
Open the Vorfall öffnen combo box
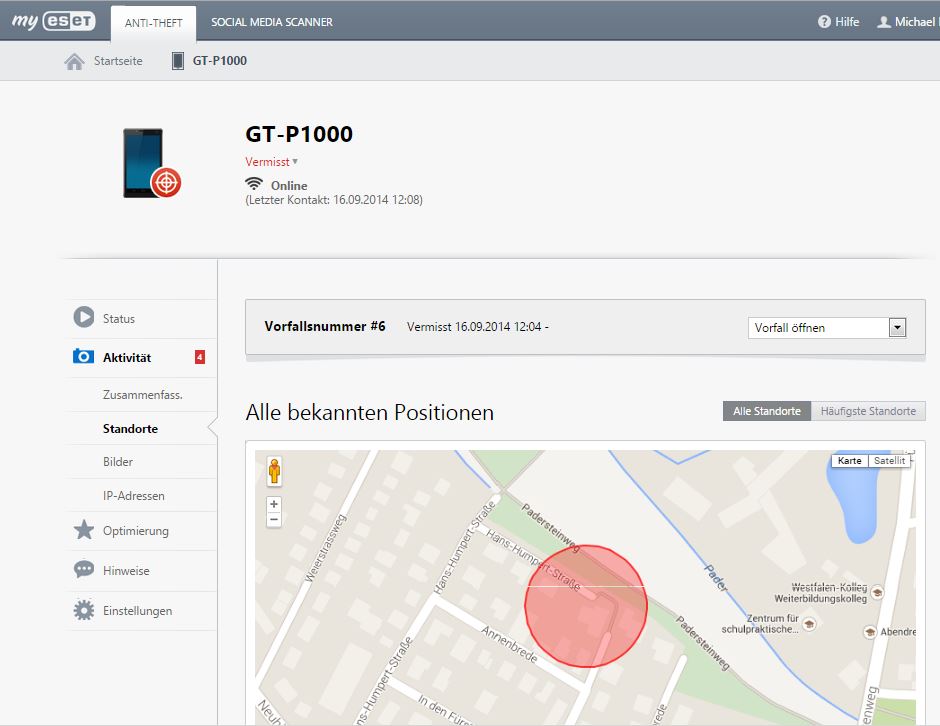pos(827,327)
